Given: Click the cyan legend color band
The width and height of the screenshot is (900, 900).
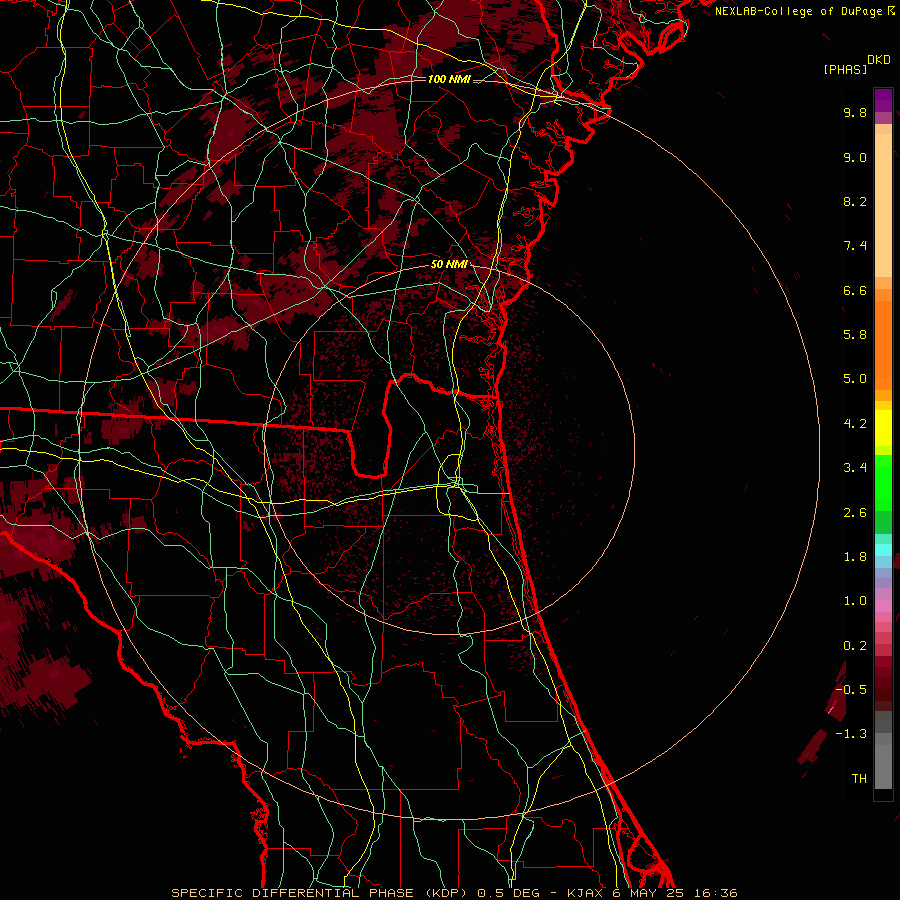Looking at the screenshot, I should [x=883, y=550].
